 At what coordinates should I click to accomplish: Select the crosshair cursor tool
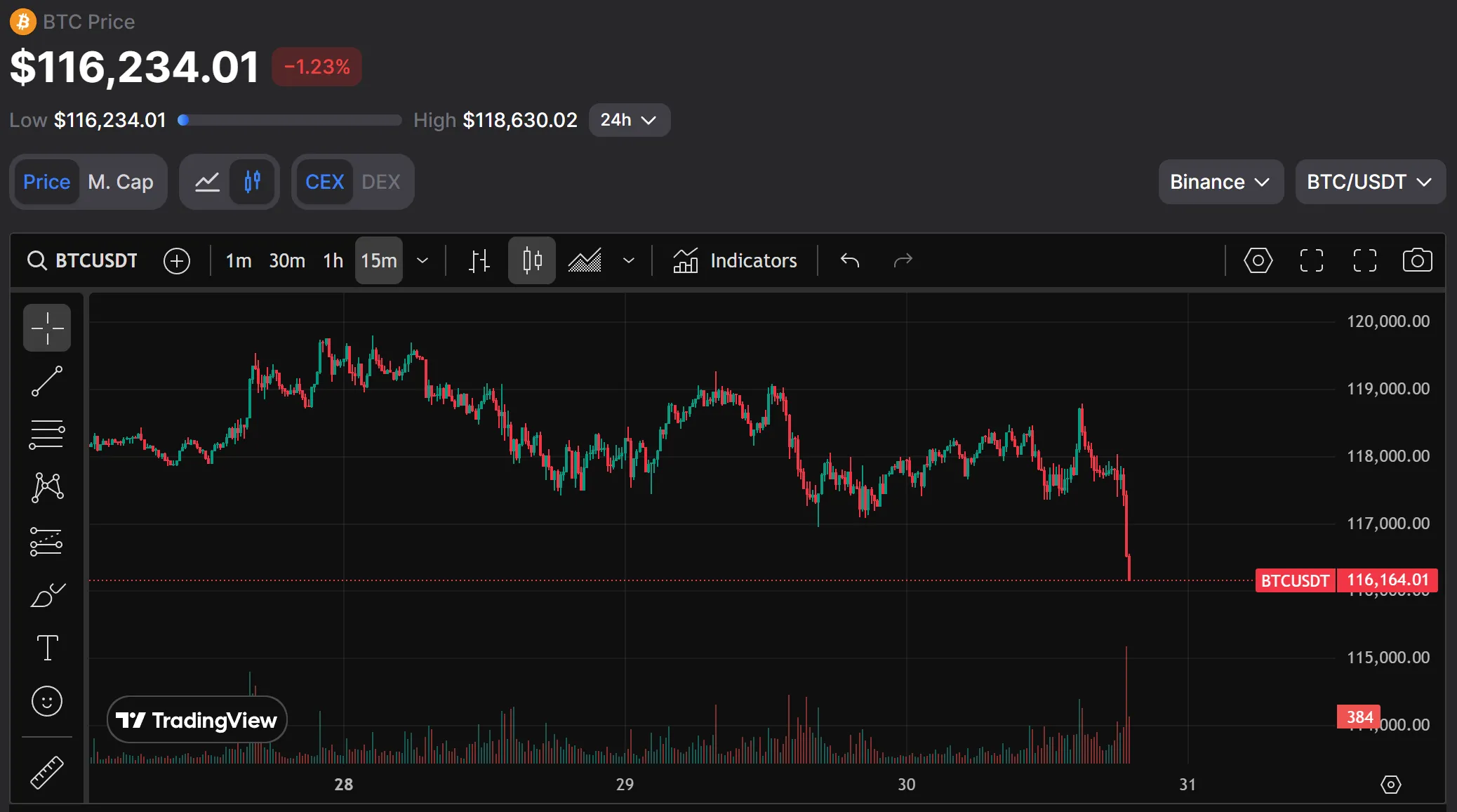[47, 328]
